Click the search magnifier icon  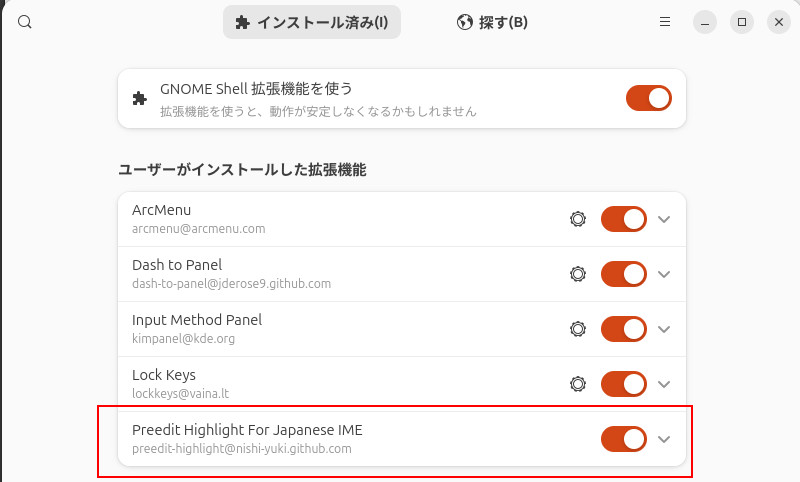pyautogui.click(x=25, y=22)
